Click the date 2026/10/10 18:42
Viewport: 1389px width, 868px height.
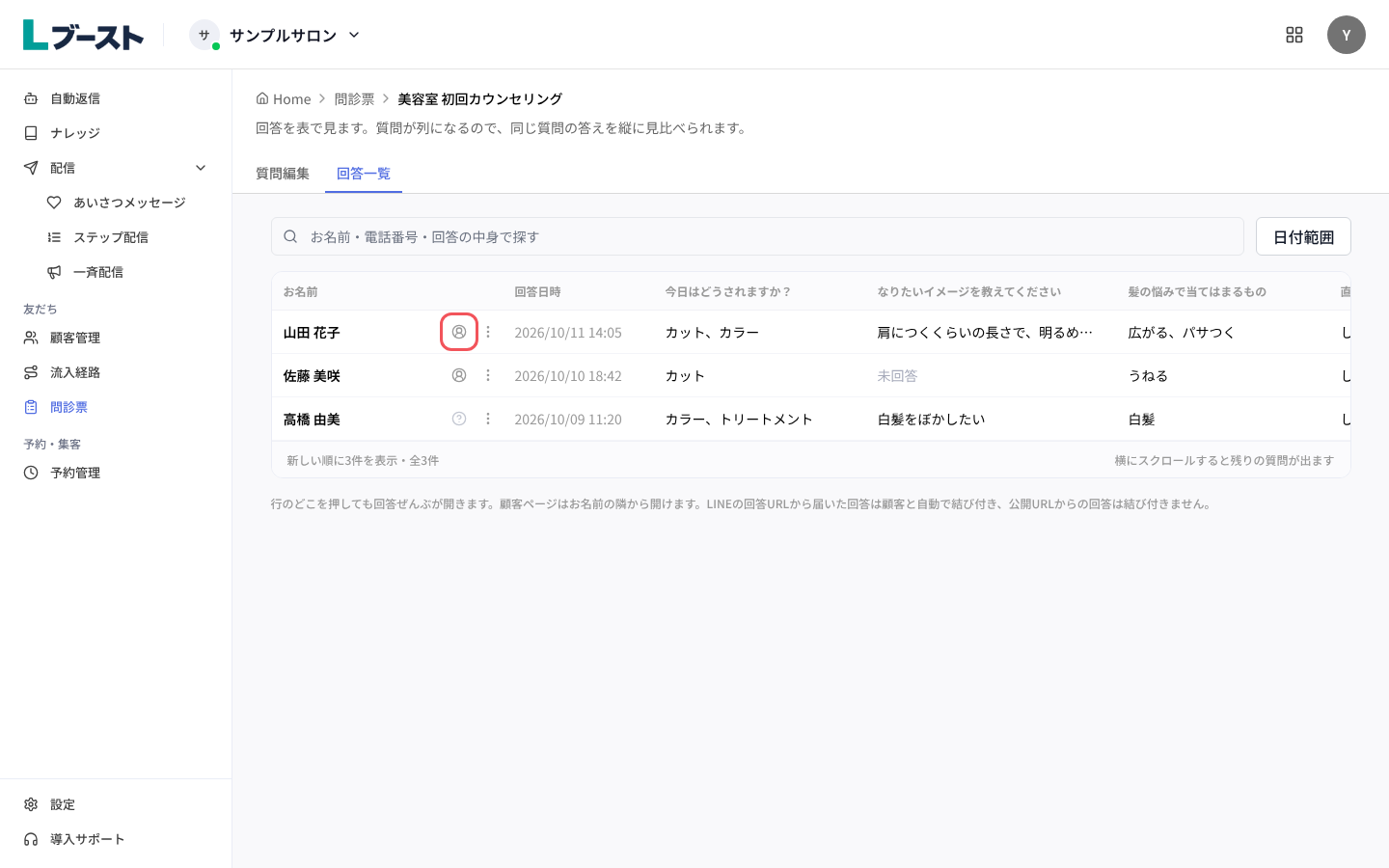point(568,376)
